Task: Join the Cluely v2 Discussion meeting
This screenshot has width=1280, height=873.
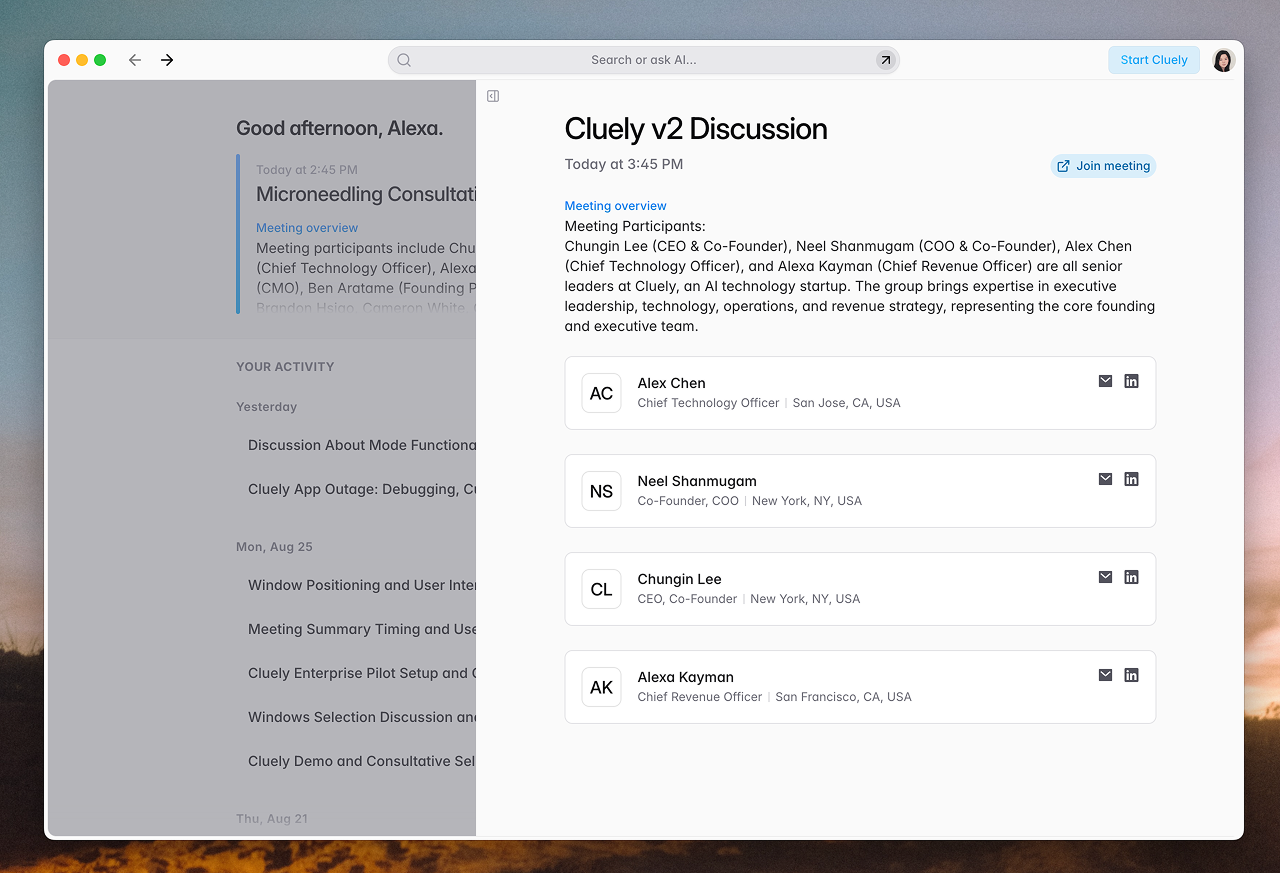Action: coord(1104,166)
